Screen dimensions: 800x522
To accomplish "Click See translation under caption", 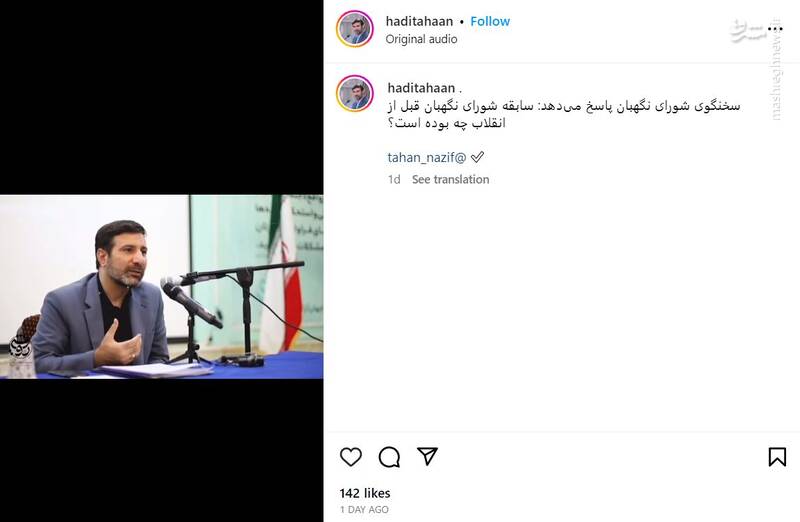I will tap(451, 180).
